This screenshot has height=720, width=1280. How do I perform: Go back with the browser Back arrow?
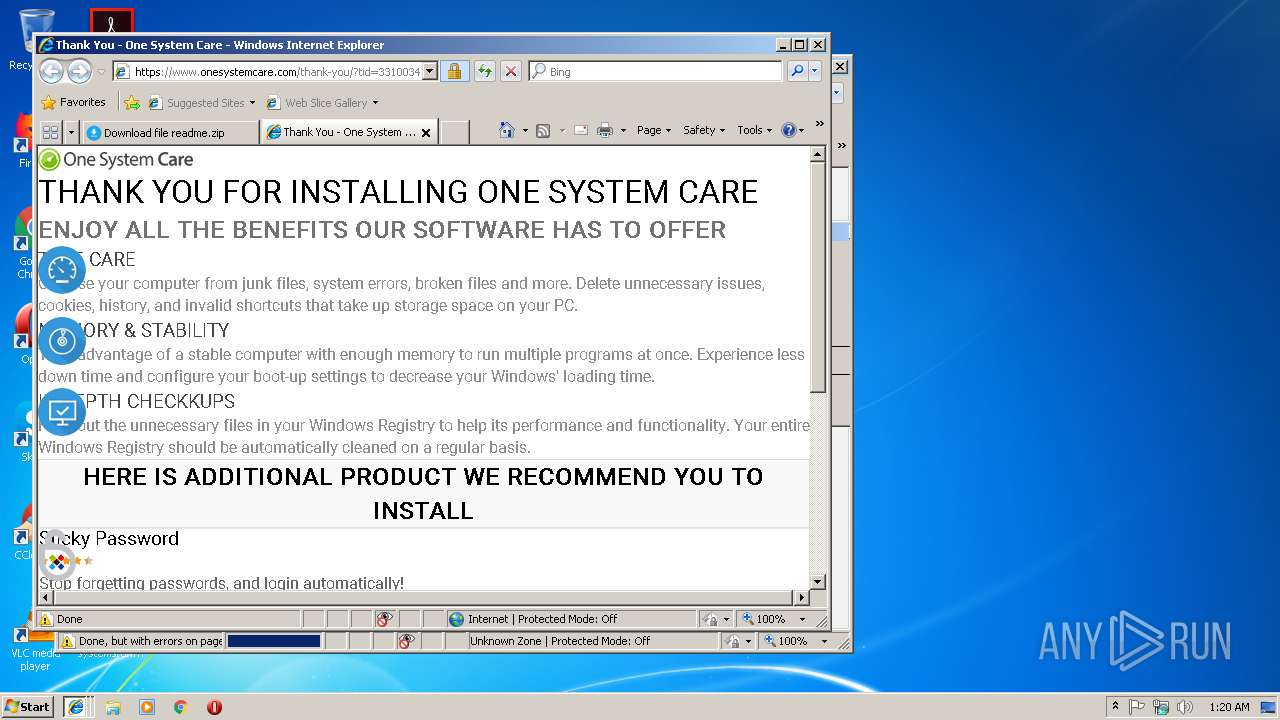(x=51, y=71)
